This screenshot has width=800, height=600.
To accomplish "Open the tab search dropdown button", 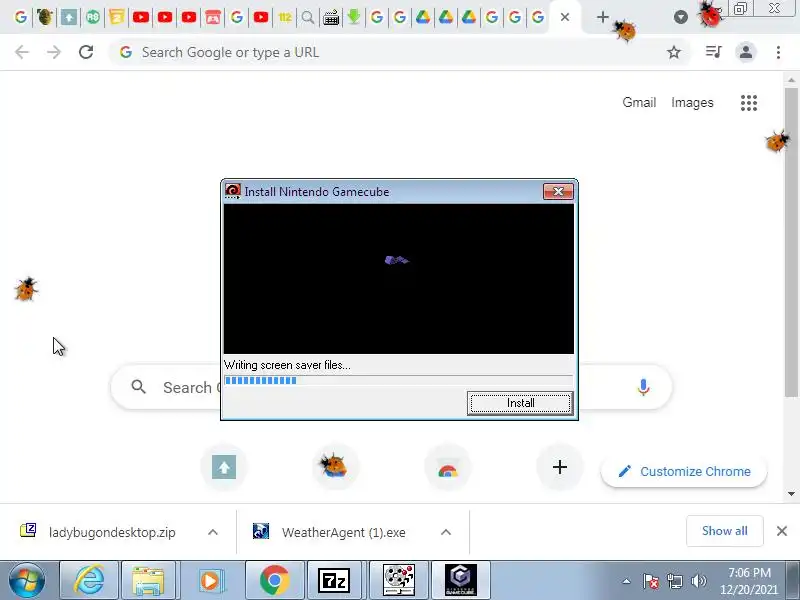I will [x=680, y=17].
